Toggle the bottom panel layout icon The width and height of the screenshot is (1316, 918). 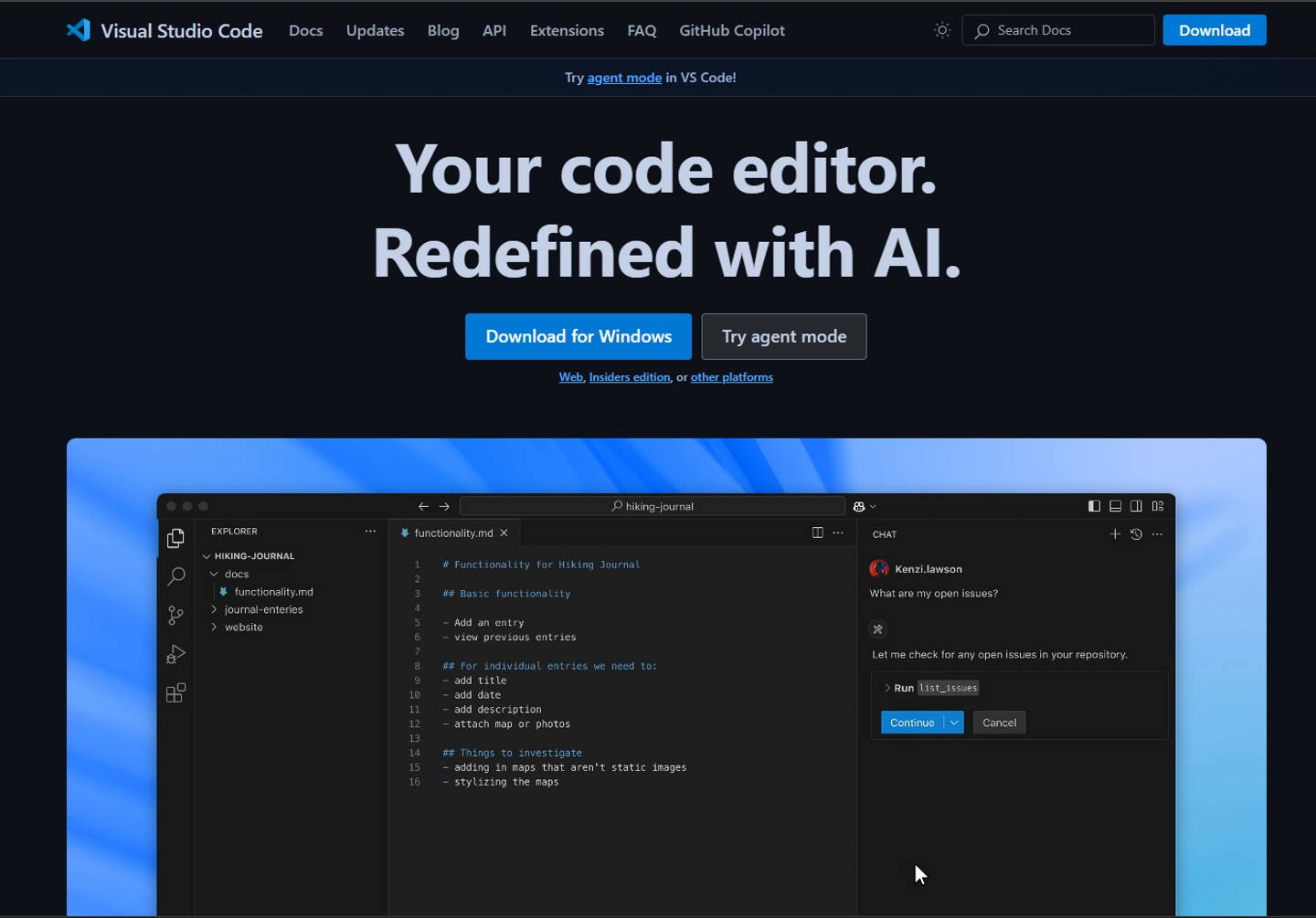click(1115, 506)
